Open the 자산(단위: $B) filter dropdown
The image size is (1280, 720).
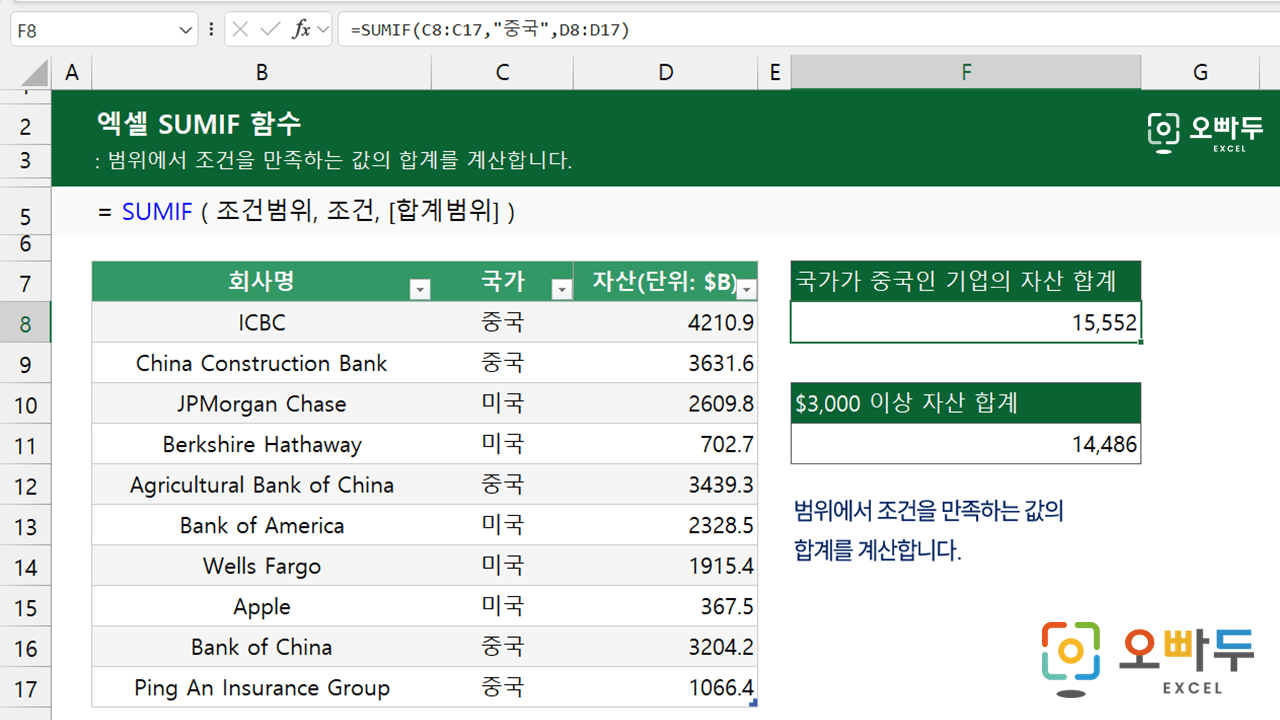[747, 289]
